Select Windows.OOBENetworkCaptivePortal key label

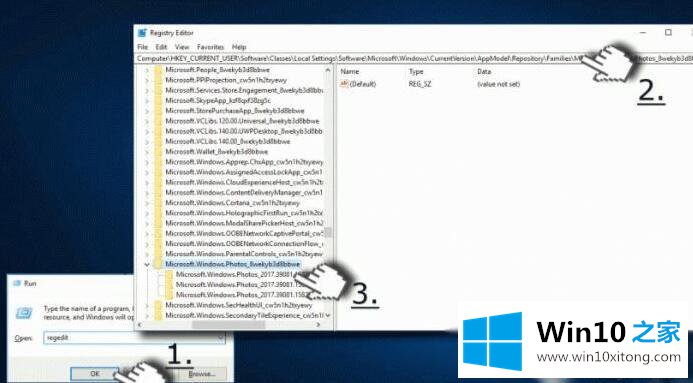pyautogui.click(x=244, y=233)
